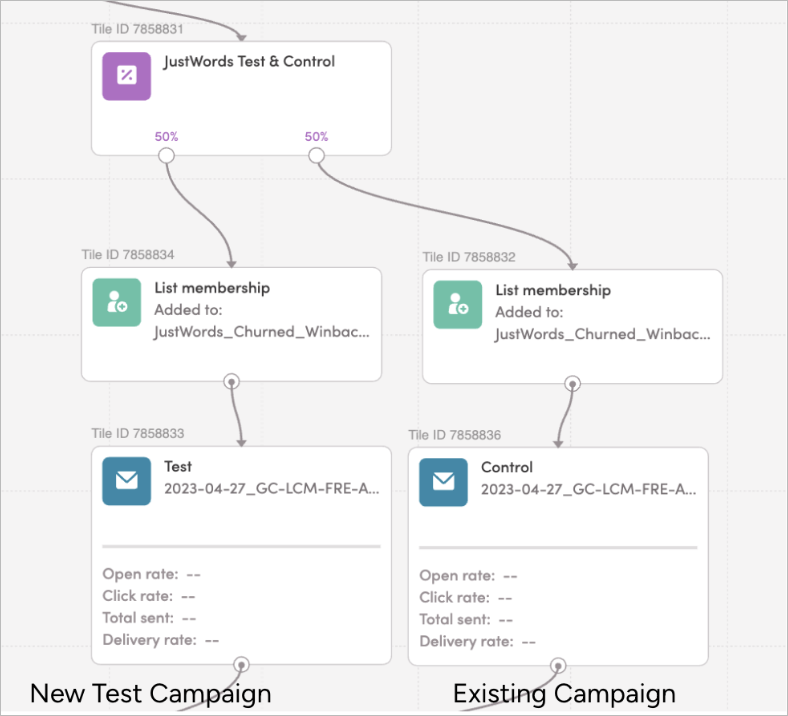
Task: Click left List membership person-plus icon
Action: click(x=117, y=302)
